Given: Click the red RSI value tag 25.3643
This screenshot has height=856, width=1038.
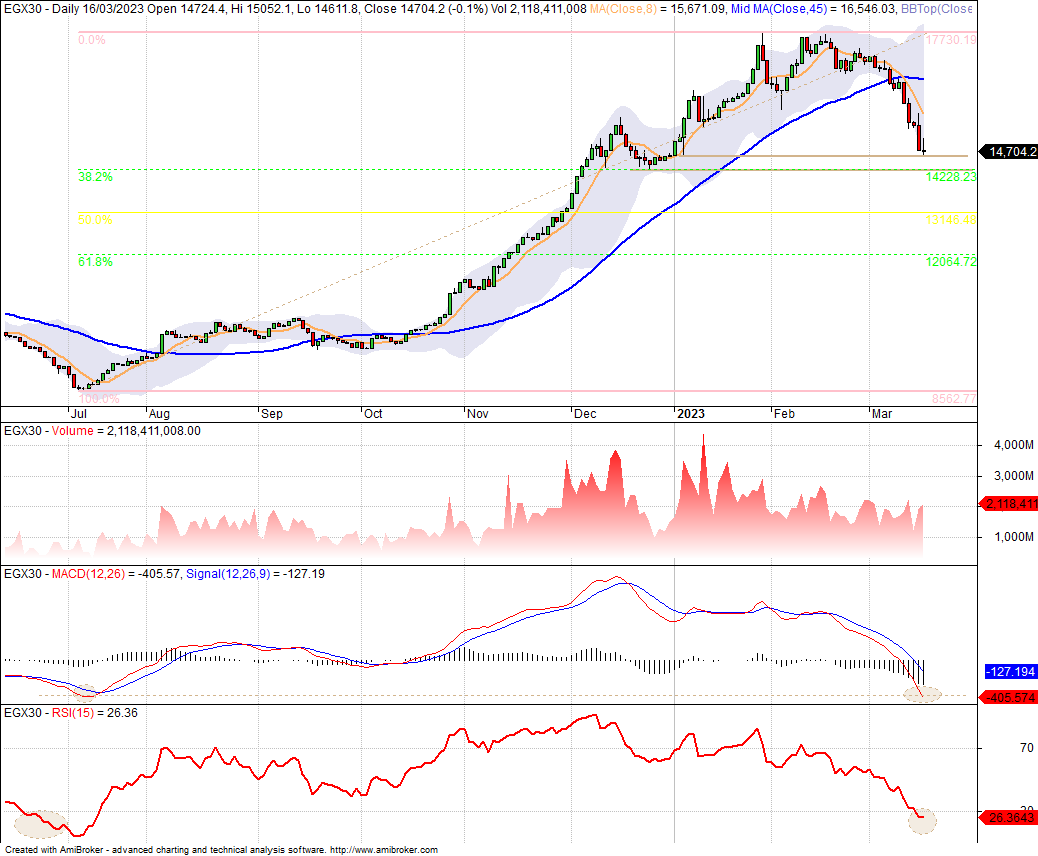Looking at the screenshot, I should [1010, 818].
